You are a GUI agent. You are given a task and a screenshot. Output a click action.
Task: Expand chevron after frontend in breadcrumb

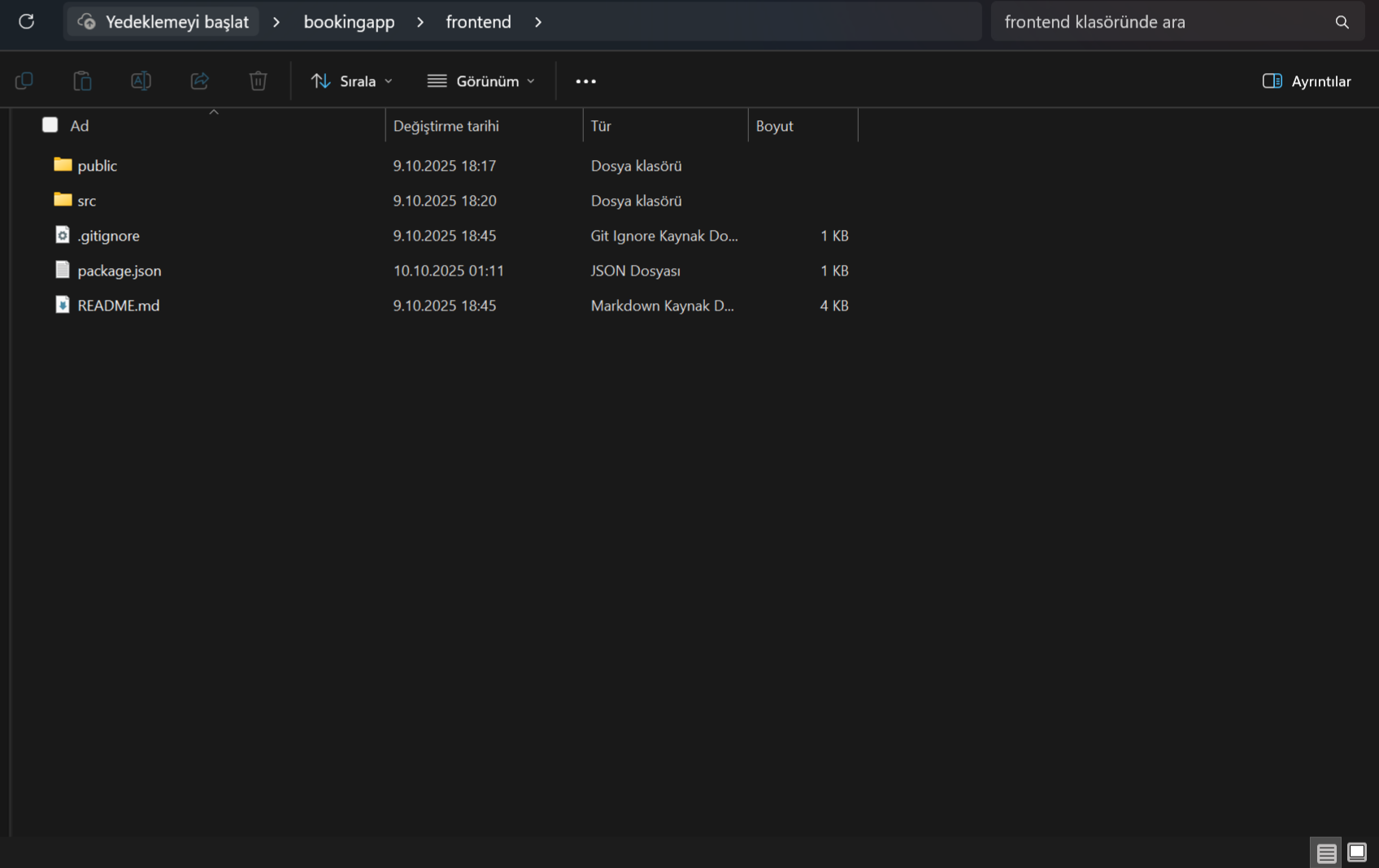537,22
